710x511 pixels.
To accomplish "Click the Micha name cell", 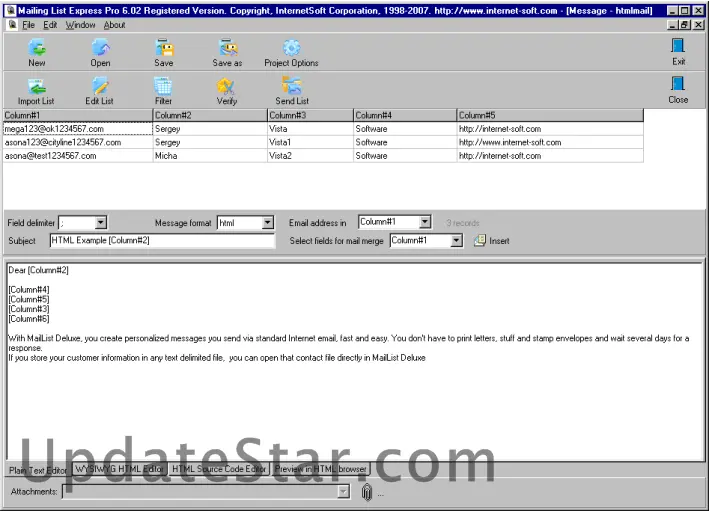I will 210,156.
